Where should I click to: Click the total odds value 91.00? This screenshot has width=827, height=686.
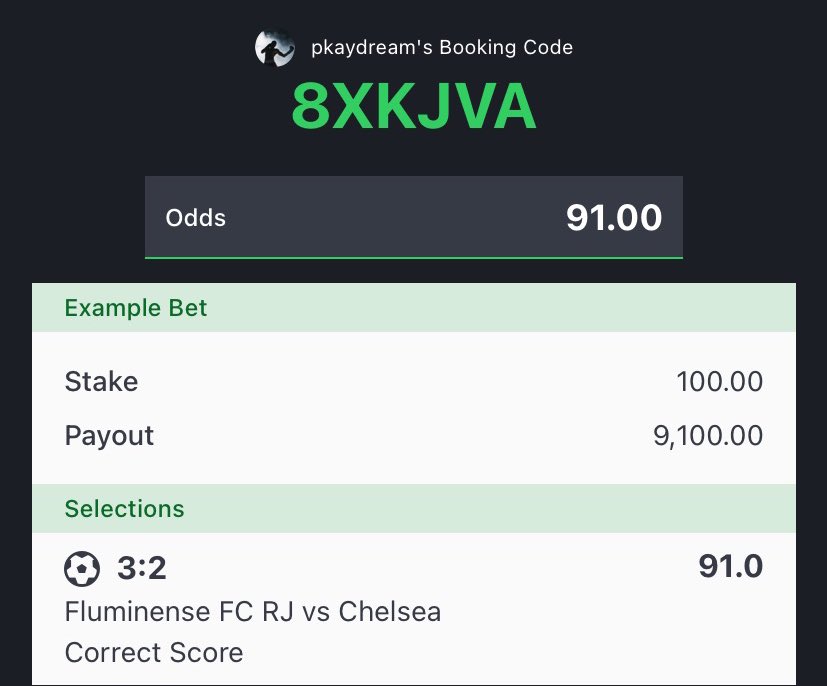(x=614, y=217)
